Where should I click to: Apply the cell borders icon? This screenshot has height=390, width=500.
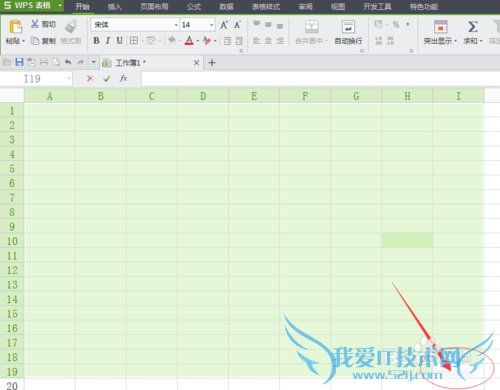coord(134,41)
